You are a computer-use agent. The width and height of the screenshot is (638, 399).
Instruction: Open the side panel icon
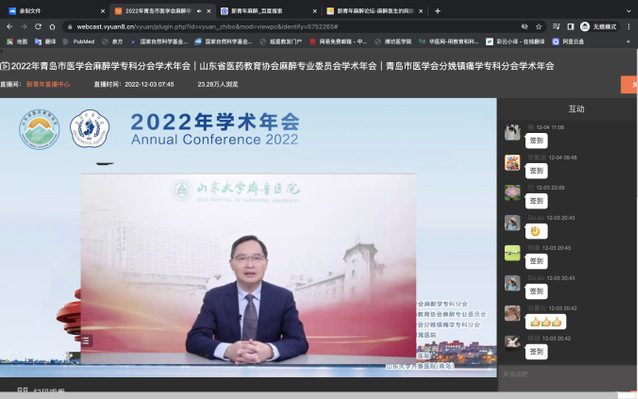point(570,26)
